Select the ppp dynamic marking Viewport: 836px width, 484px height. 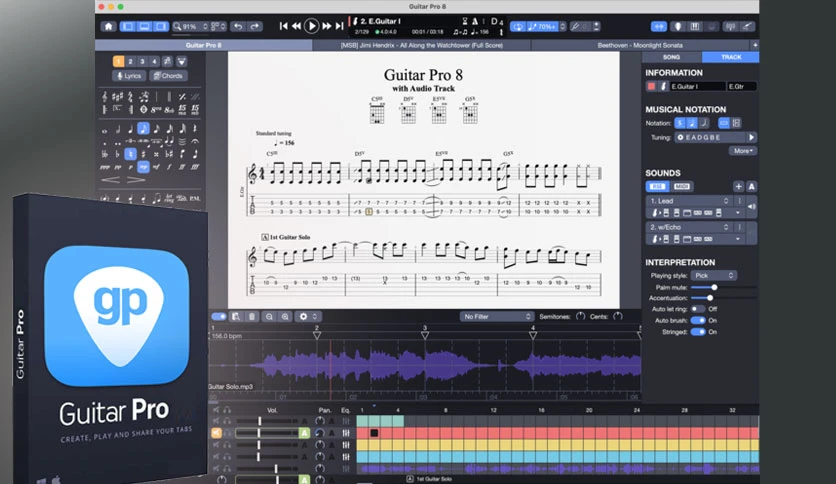[105, 167]
